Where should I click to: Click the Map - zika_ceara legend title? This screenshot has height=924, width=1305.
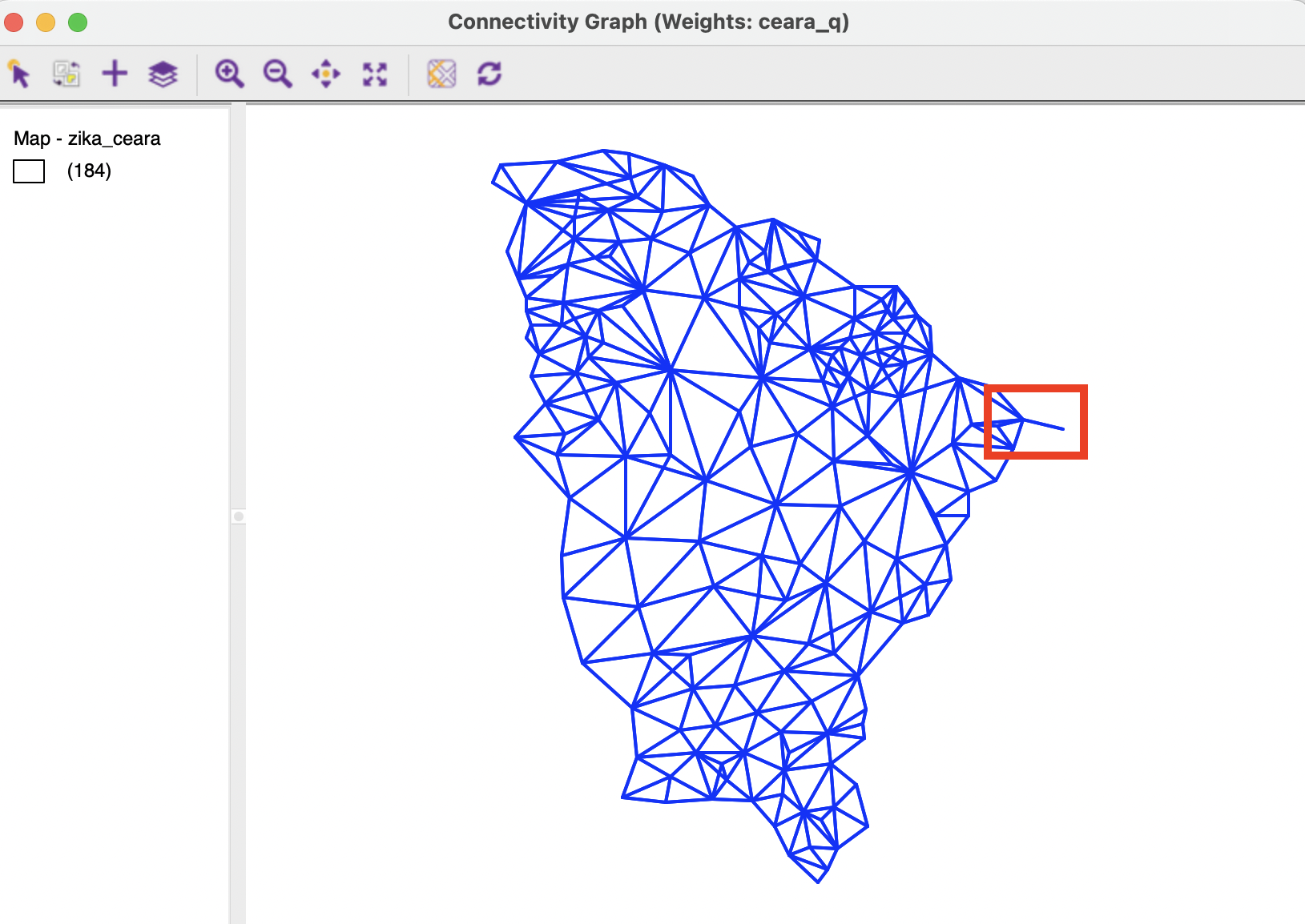(87, 139)
